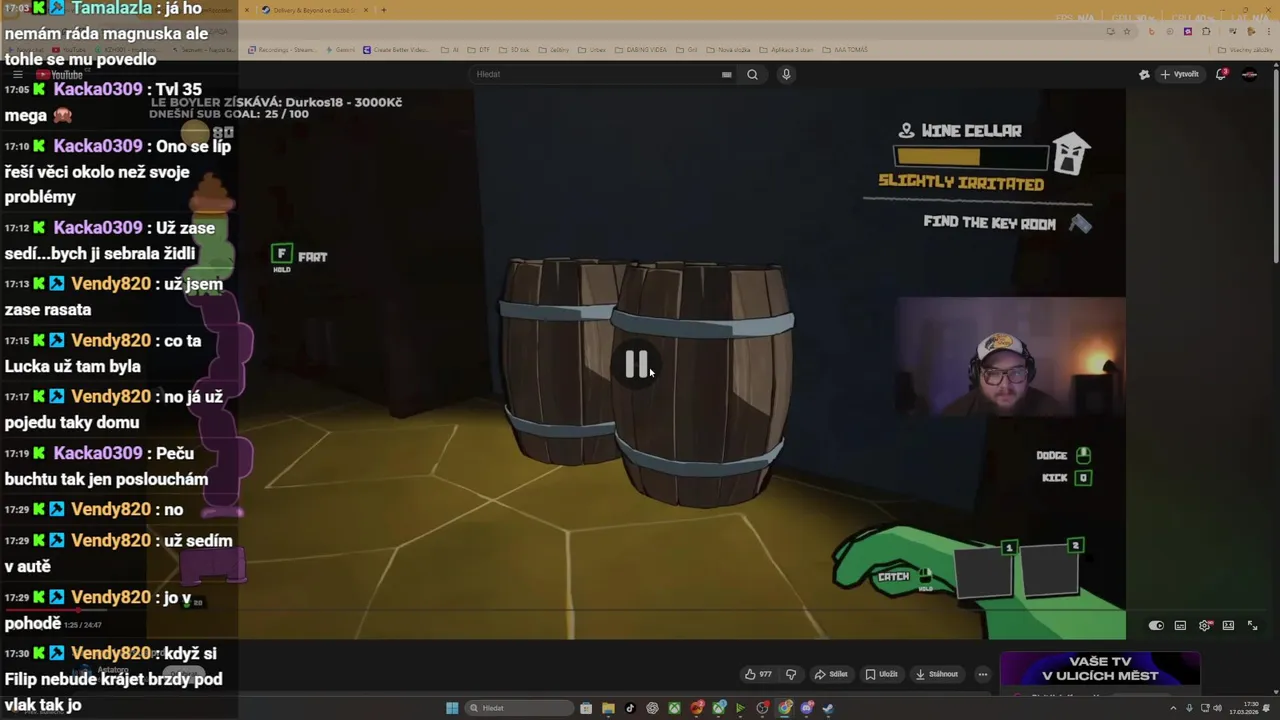
Task: Open Nová složka bookmark folder
Action: click(x=728, y=50)
